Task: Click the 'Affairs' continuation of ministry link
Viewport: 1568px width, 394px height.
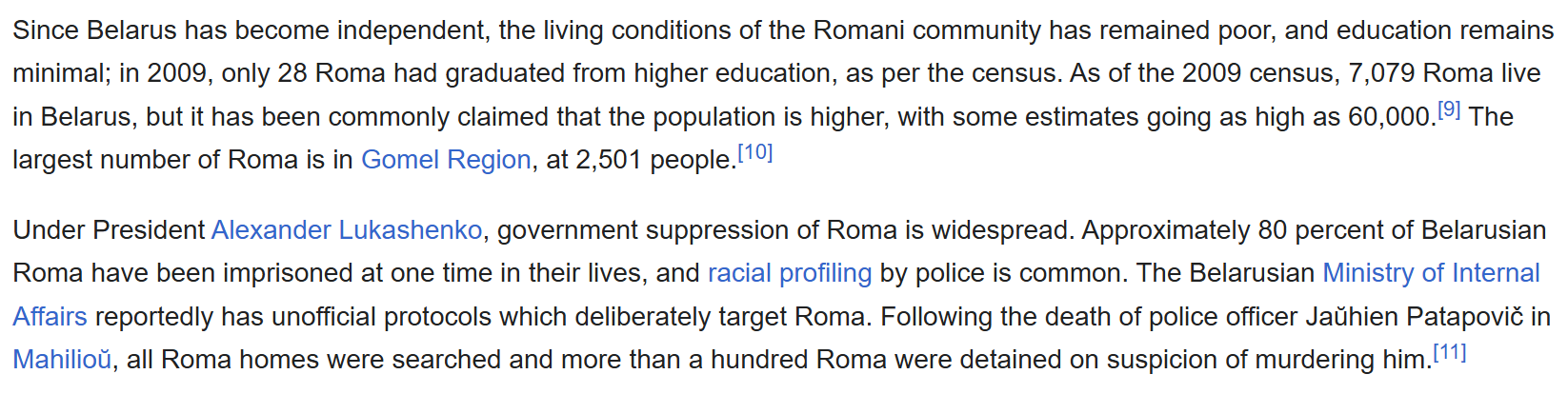Action: pyautogui.click(x=50, y=317)
